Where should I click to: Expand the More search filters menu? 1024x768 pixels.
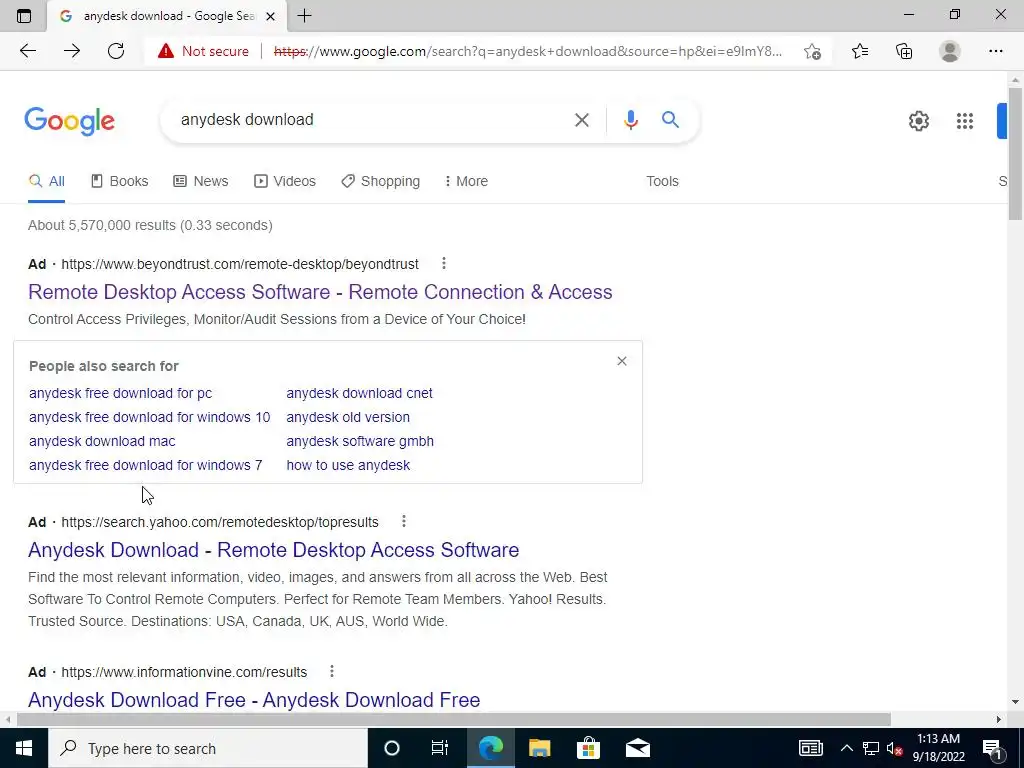466,181
